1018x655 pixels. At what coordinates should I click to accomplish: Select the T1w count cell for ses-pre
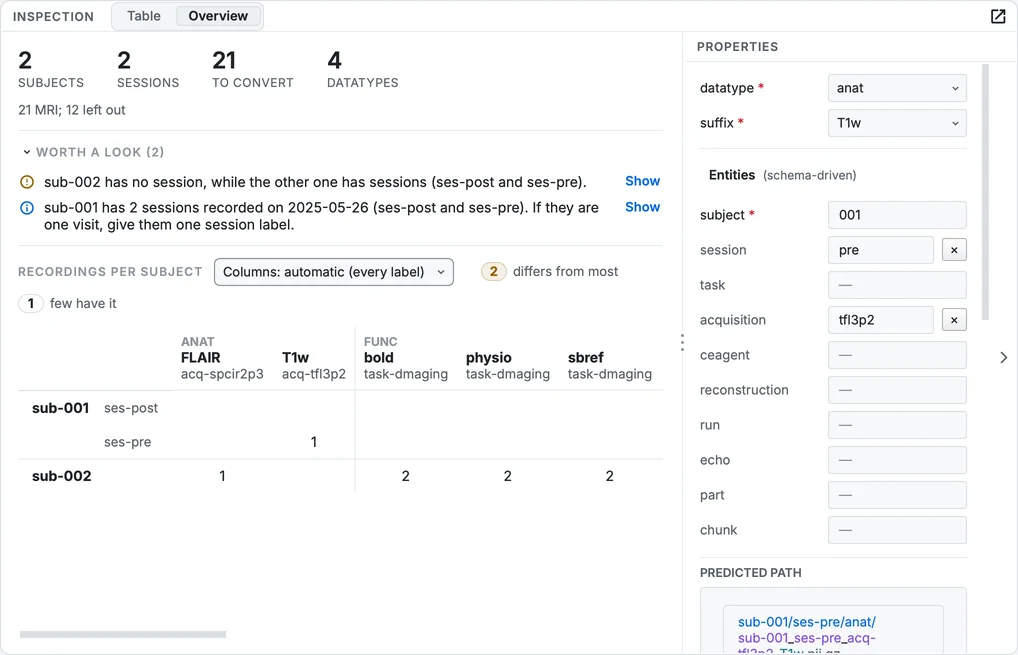[314, 442]
